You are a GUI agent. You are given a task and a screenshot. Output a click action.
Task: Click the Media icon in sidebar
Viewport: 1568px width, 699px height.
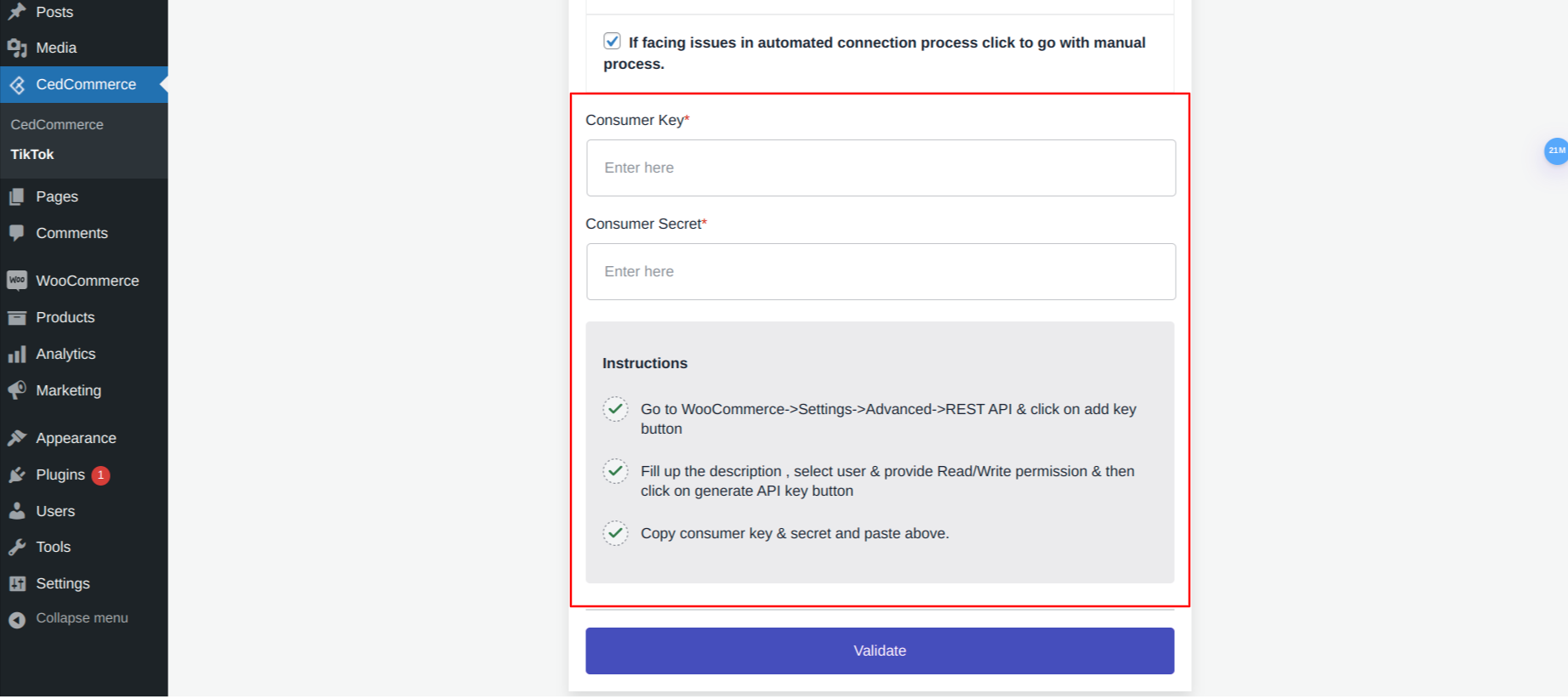click(x=17, y=48)
